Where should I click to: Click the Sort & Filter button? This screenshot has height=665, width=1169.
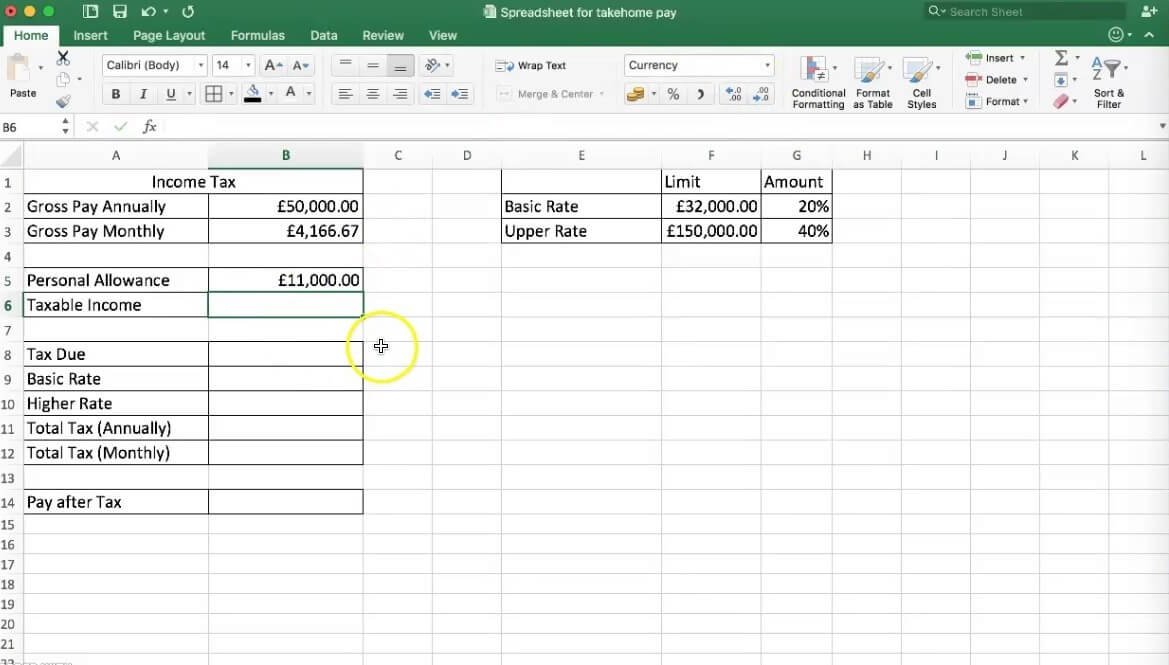pyautogui.click(x=1108, y=82)
